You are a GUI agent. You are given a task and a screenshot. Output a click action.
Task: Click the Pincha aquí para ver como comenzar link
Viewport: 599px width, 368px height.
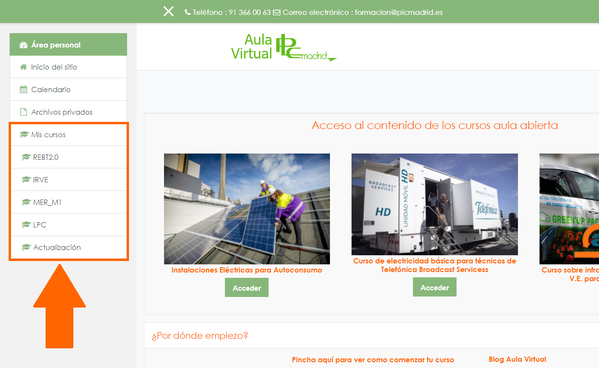click(x=373, y=360)
